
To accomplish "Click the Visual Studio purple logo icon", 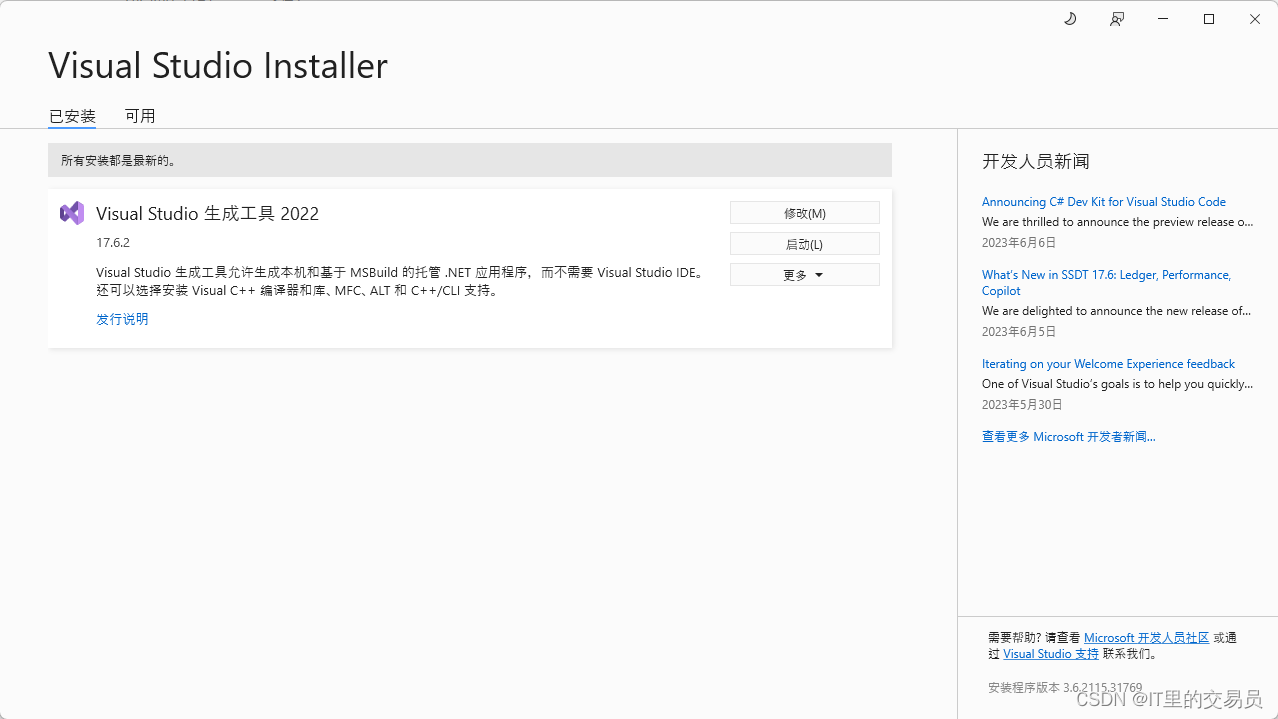I will coord(72,213).
